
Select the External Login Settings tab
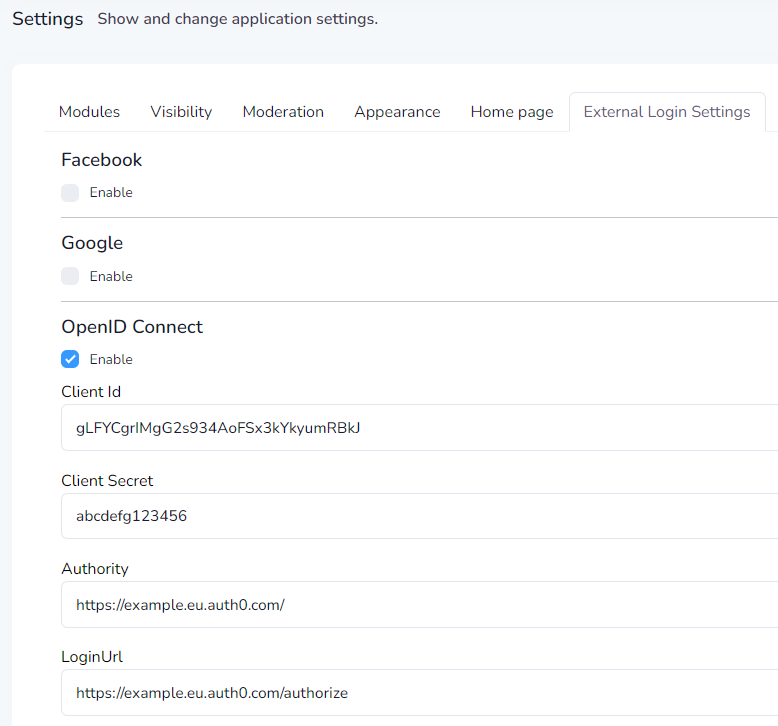click(666, 112)
